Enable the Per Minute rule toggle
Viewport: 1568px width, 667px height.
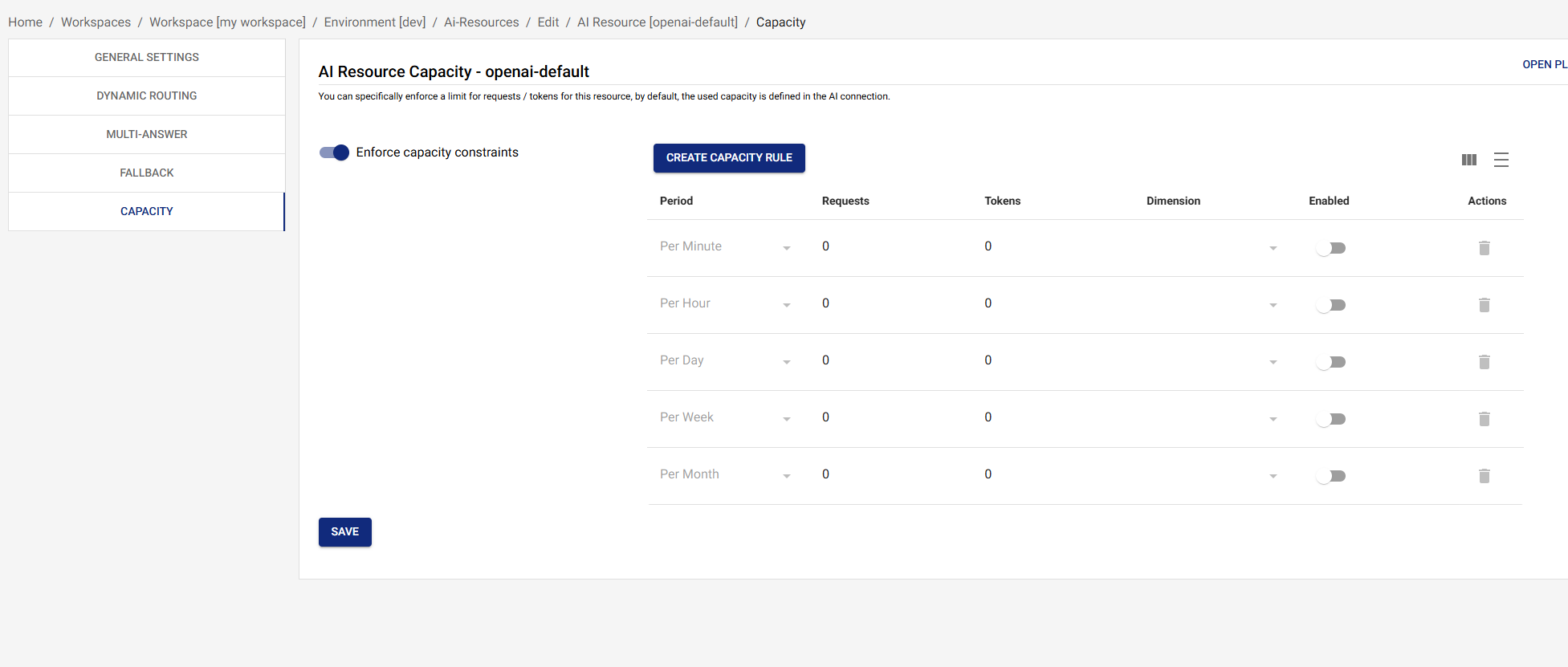click(x=1331, y=248)
